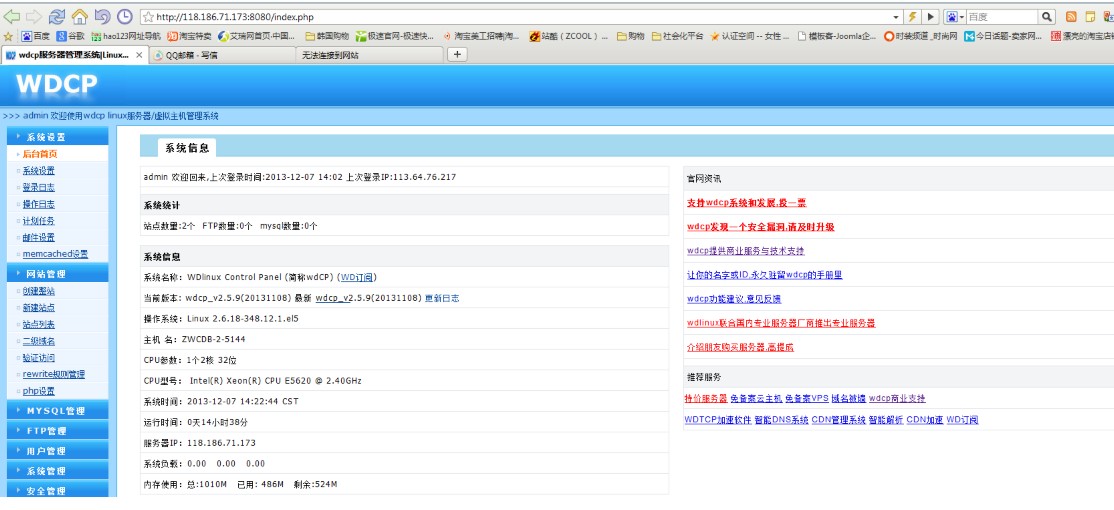Click the sticky note toolbar icon
Viewport: 1114px width, 510px height.
coord(1090,17)
